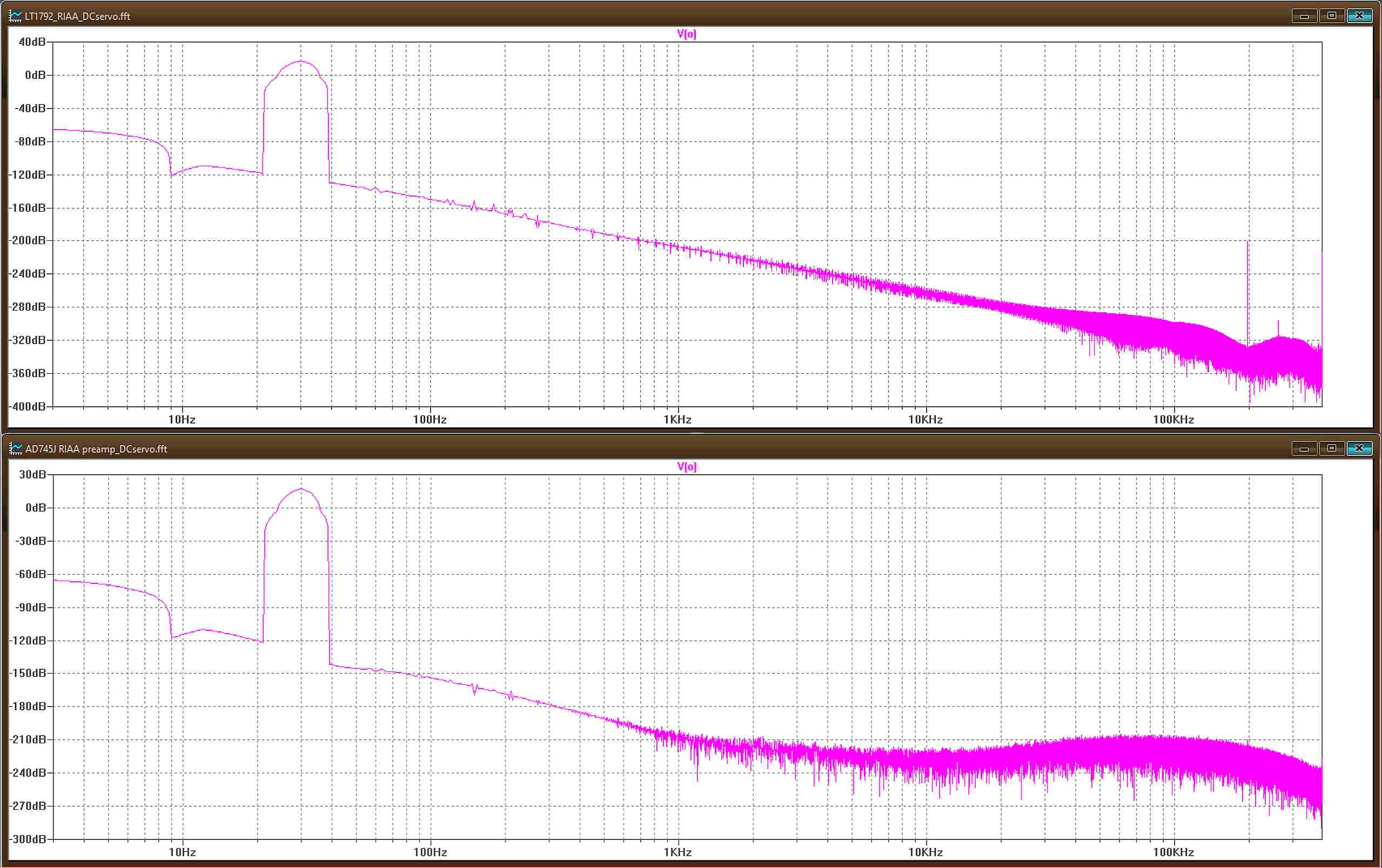Minimize the AD745J RIAA preamp window
This screenshot has height=868, width=1382.
point(1304,449)
